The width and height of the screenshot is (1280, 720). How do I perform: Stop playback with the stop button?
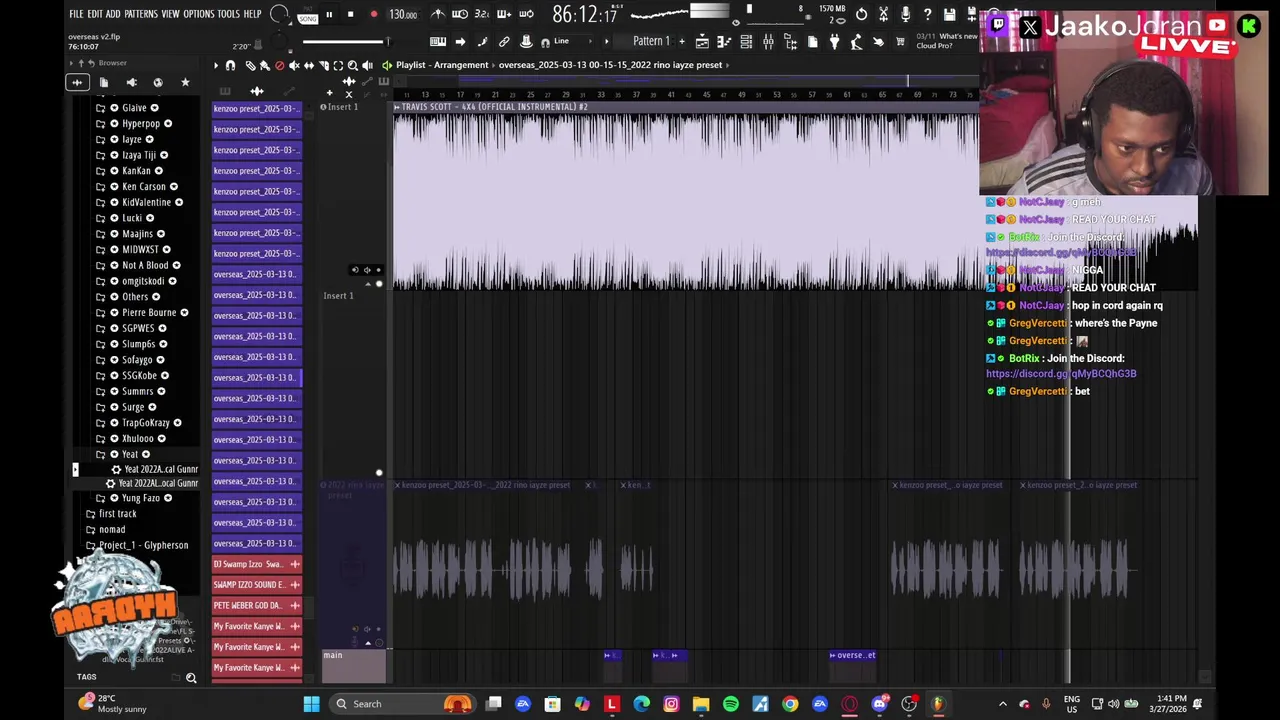tap(350, 14)
